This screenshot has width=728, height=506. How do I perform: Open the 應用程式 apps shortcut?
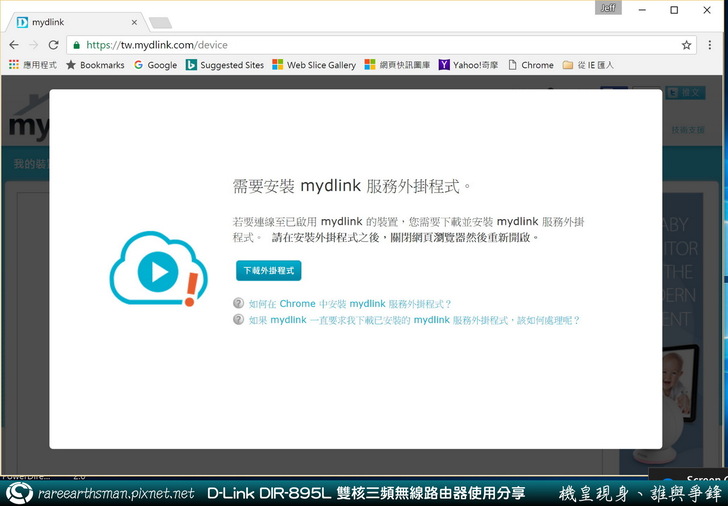pos(33,65)
